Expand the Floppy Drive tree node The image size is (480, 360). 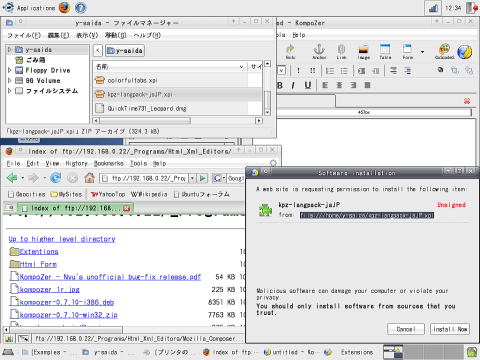tap(10, 70)
